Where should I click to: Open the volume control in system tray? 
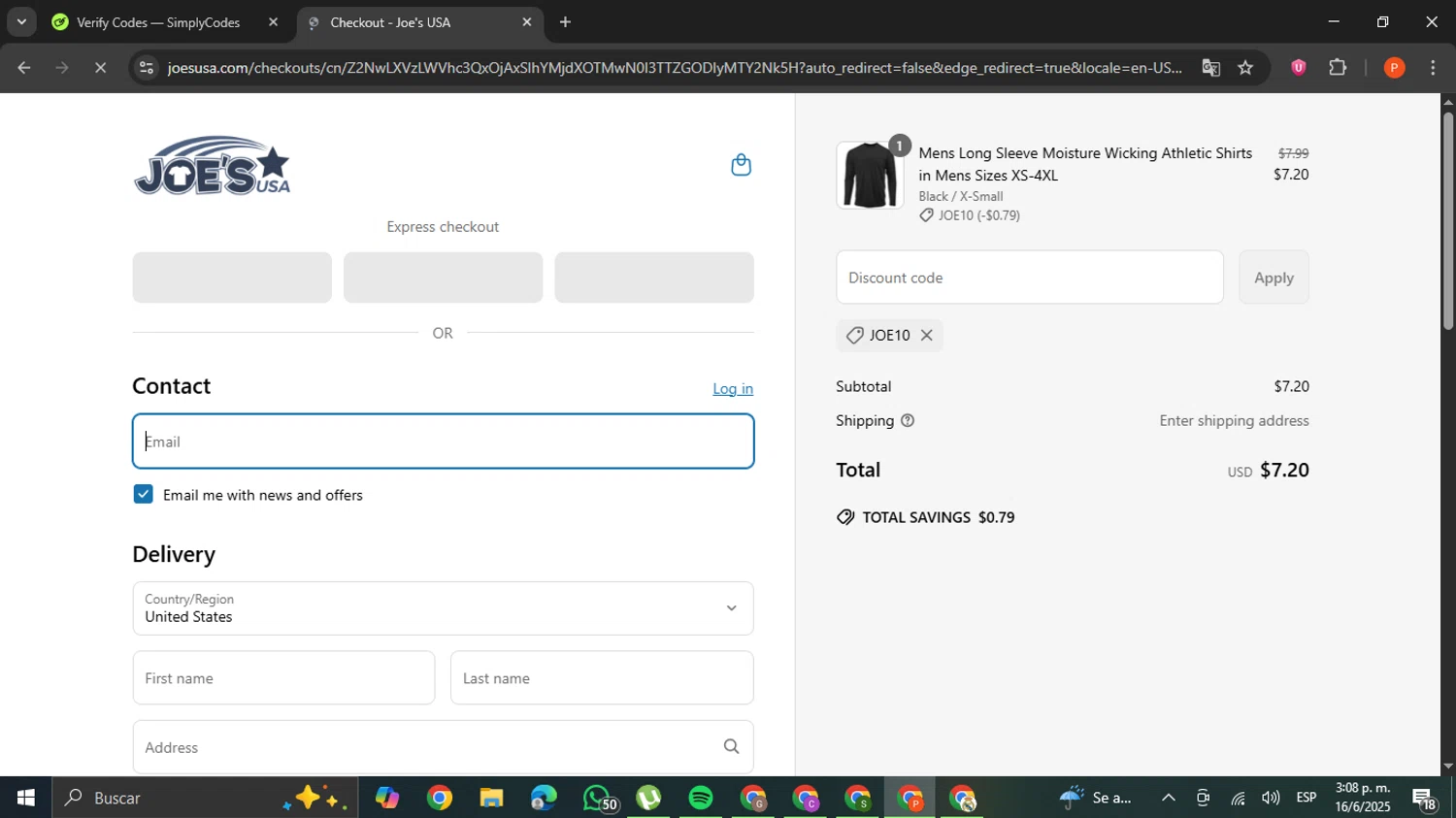tap(1271, 798)
